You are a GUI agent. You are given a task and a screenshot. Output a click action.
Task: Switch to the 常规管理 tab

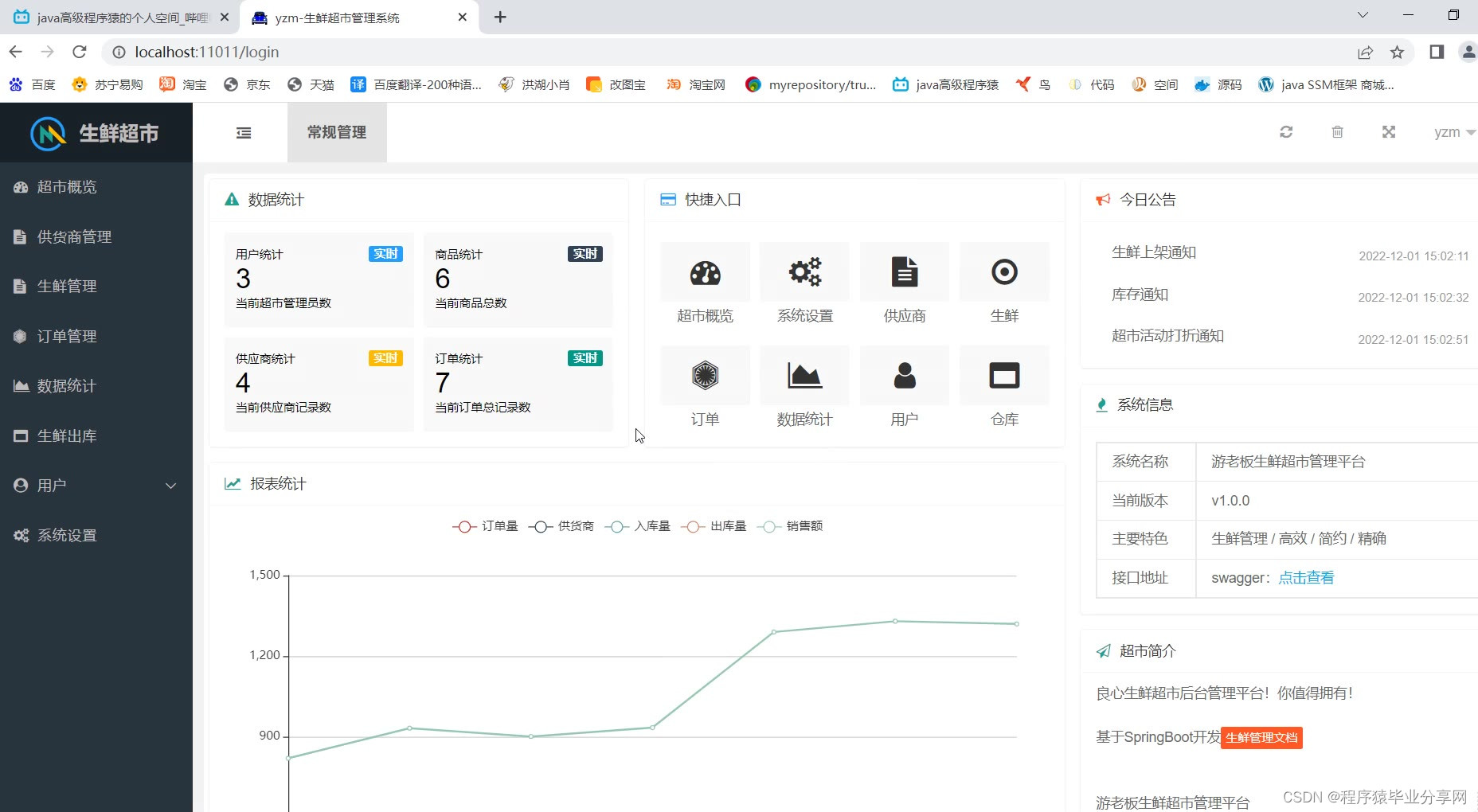337,132
